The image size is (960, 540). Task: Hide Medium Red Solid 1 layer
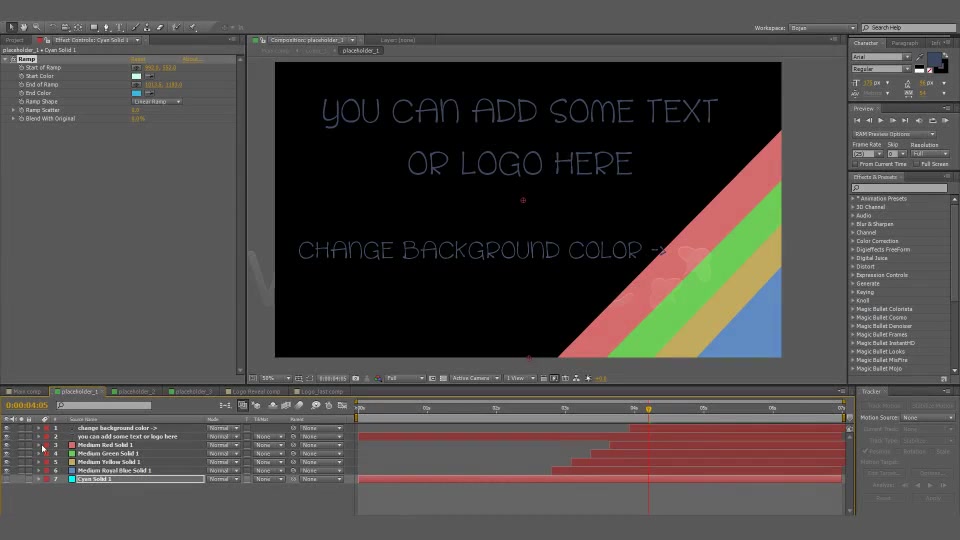pos(7,445)
